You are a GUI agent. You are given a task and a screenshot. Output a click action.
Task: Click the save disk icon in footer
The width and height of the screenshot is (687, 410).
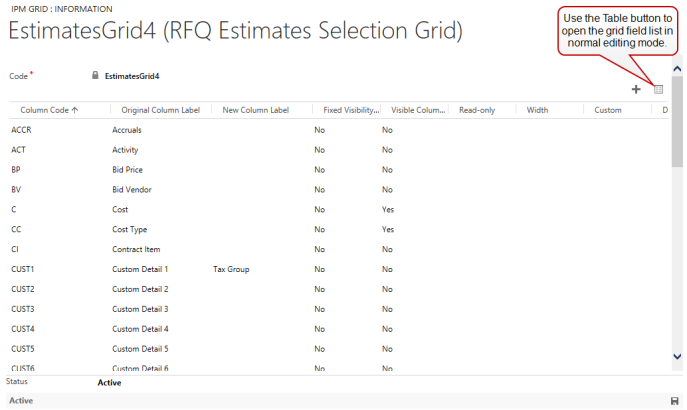tap(674, 400)
